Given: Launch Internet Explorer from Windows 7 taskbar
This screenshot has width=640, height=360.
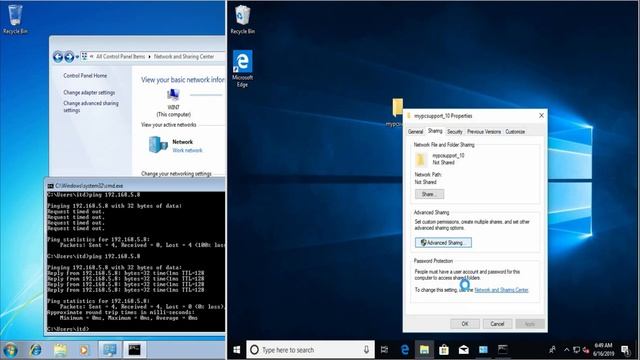Looking at the screenshot, I should coord(36,350).
